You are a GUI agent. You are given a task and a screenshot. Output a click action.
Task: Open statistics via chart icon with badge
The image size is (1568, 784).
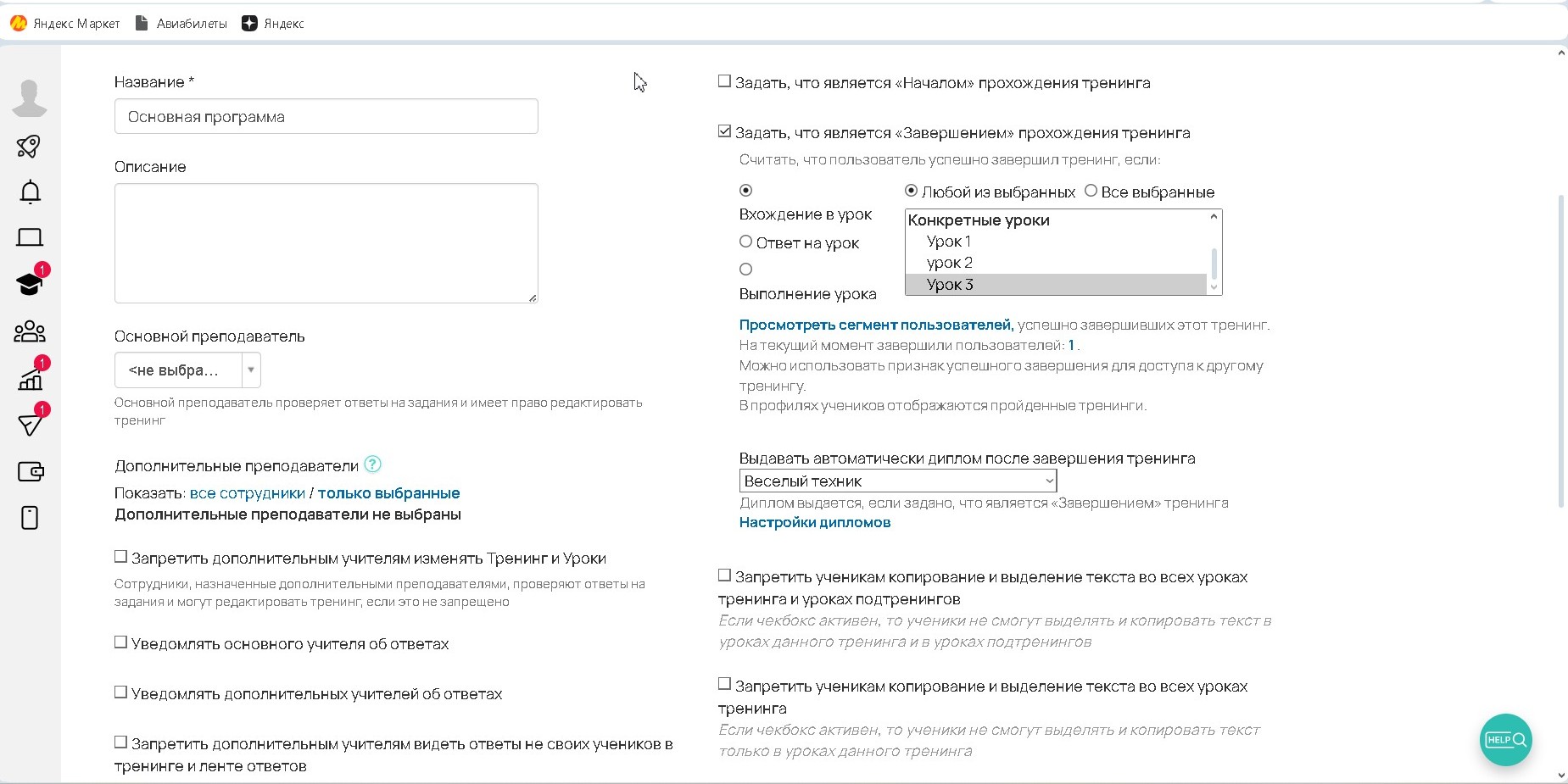[31, 379]
